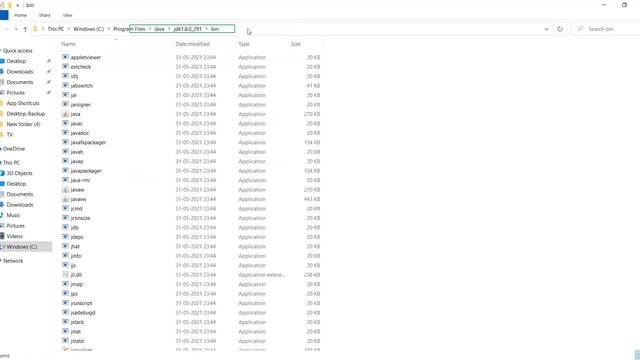This screenshot has height=360, width=640.
Task: Select the javaw application icon
Action: (65, 189)
